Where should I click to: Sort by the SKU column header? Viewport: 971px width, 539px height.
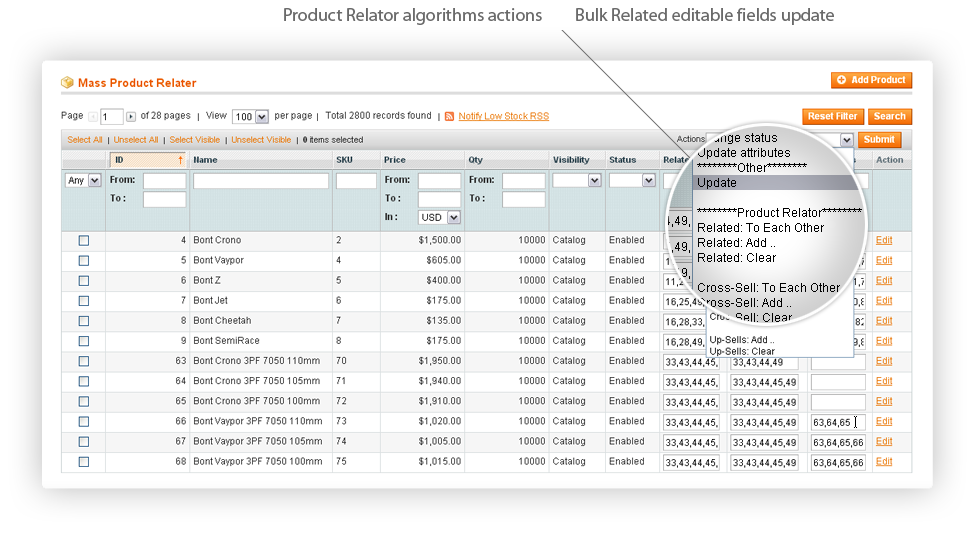[x=344, y=160]
